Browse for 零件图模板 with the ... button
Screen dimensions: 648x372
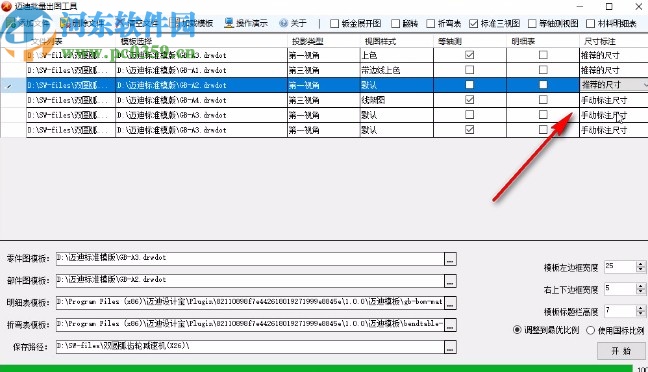[450, 259]
